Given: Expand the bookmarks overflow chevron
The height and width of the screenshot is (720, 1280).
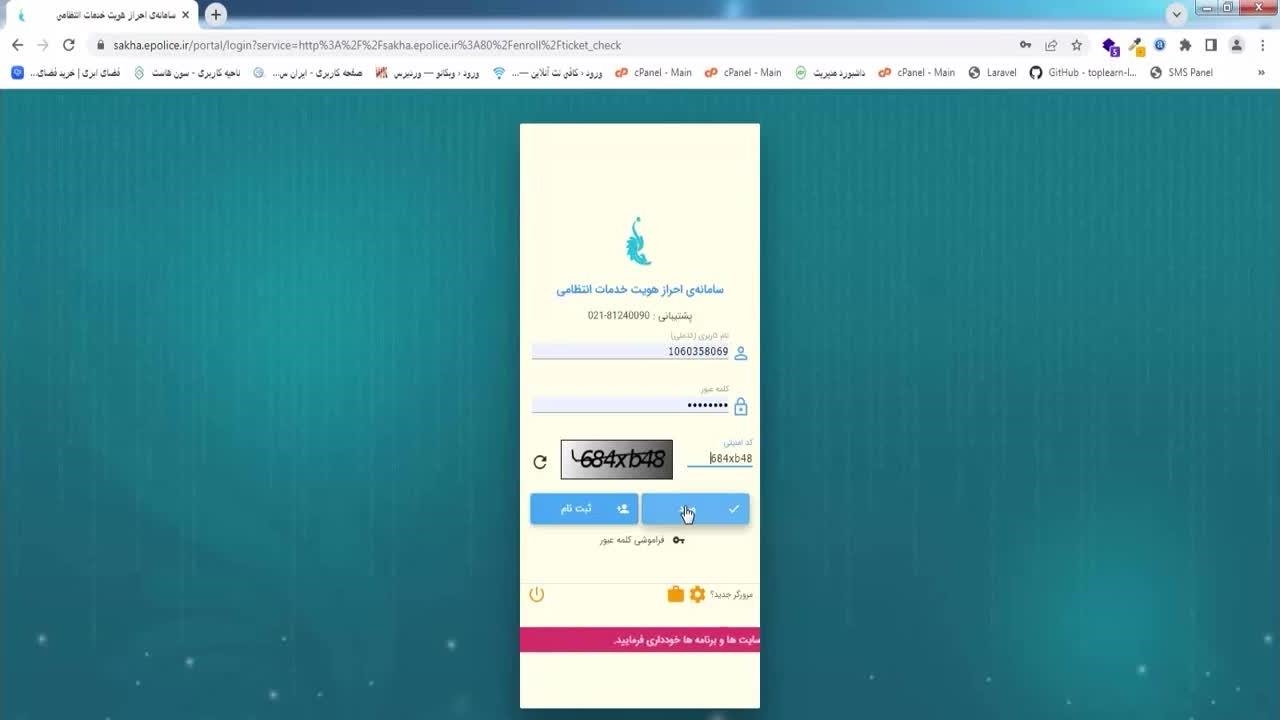Looking at the screenshot, I should click(1261, 73).
